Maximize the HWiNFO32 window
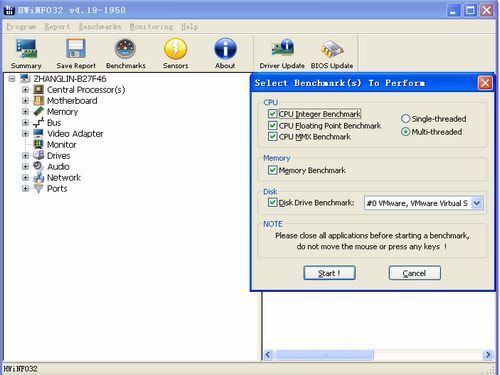Viewport: 500px width, 375px height. [470, 10]
